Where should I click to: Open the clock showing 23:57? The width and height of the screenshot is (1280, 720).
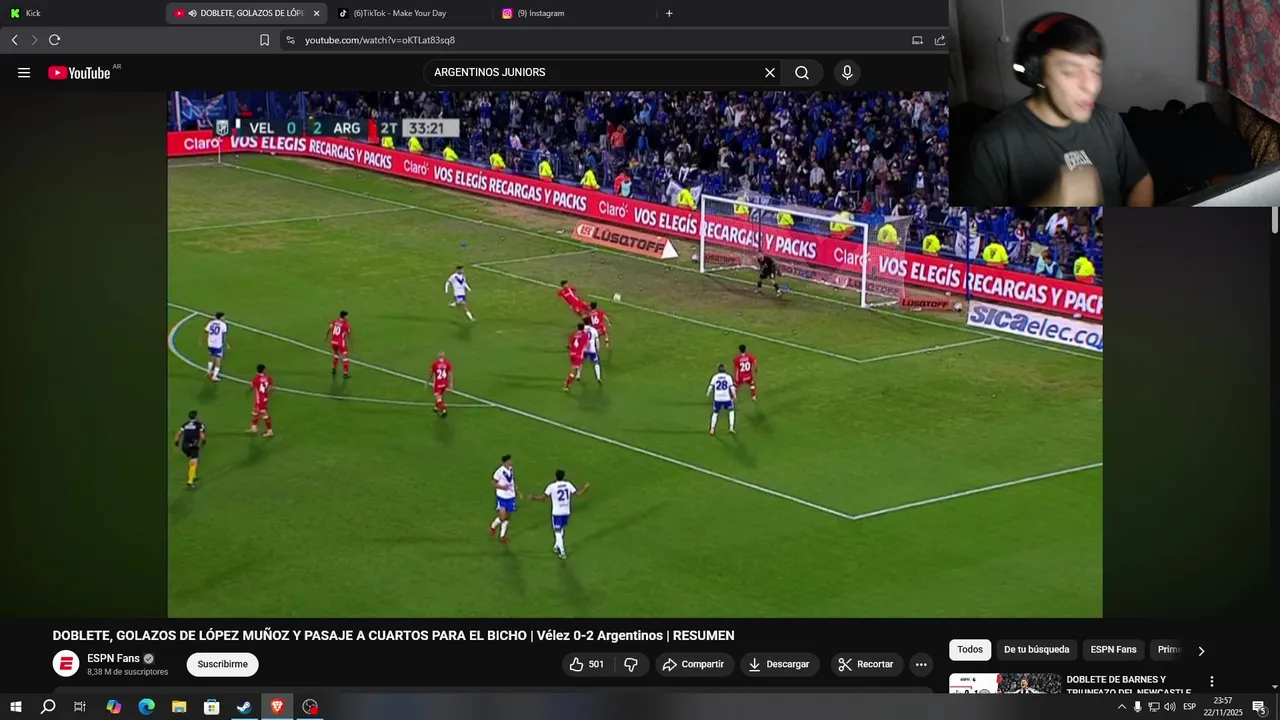(x=1222, y=707)
